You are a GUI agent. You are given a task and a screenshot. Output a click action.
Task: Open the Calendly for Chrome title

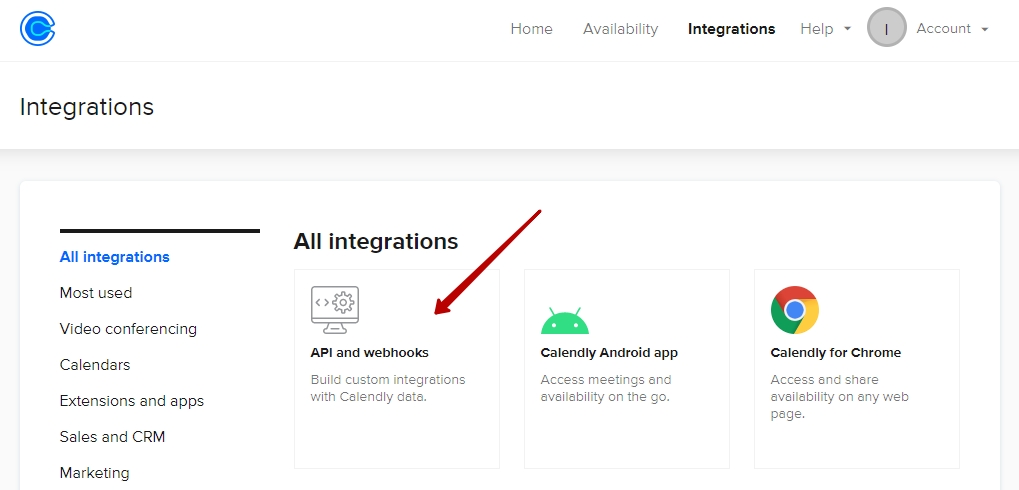click(836, 353)
